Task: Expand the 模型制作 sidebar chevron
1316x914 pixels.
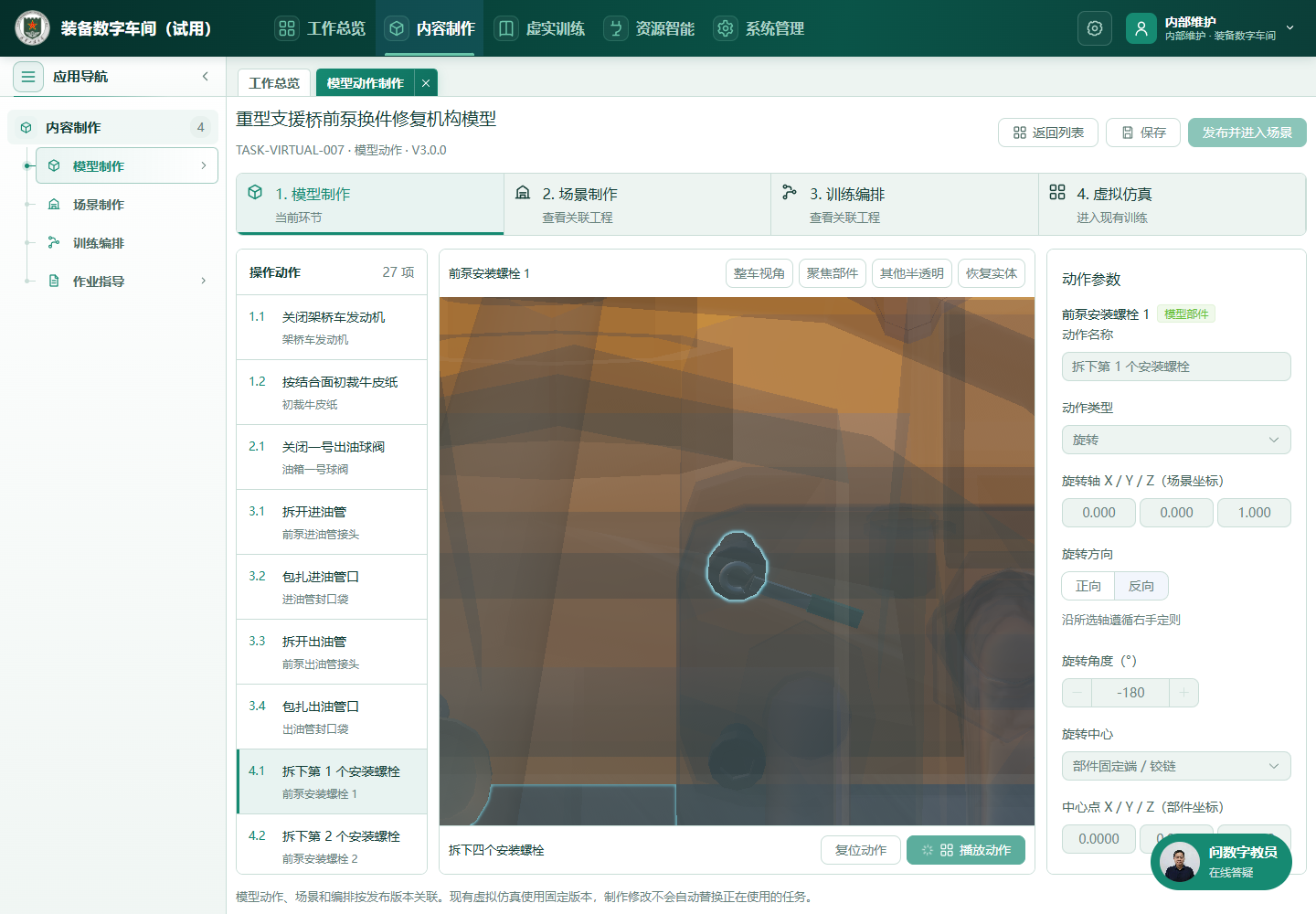Action: point(203,165)
